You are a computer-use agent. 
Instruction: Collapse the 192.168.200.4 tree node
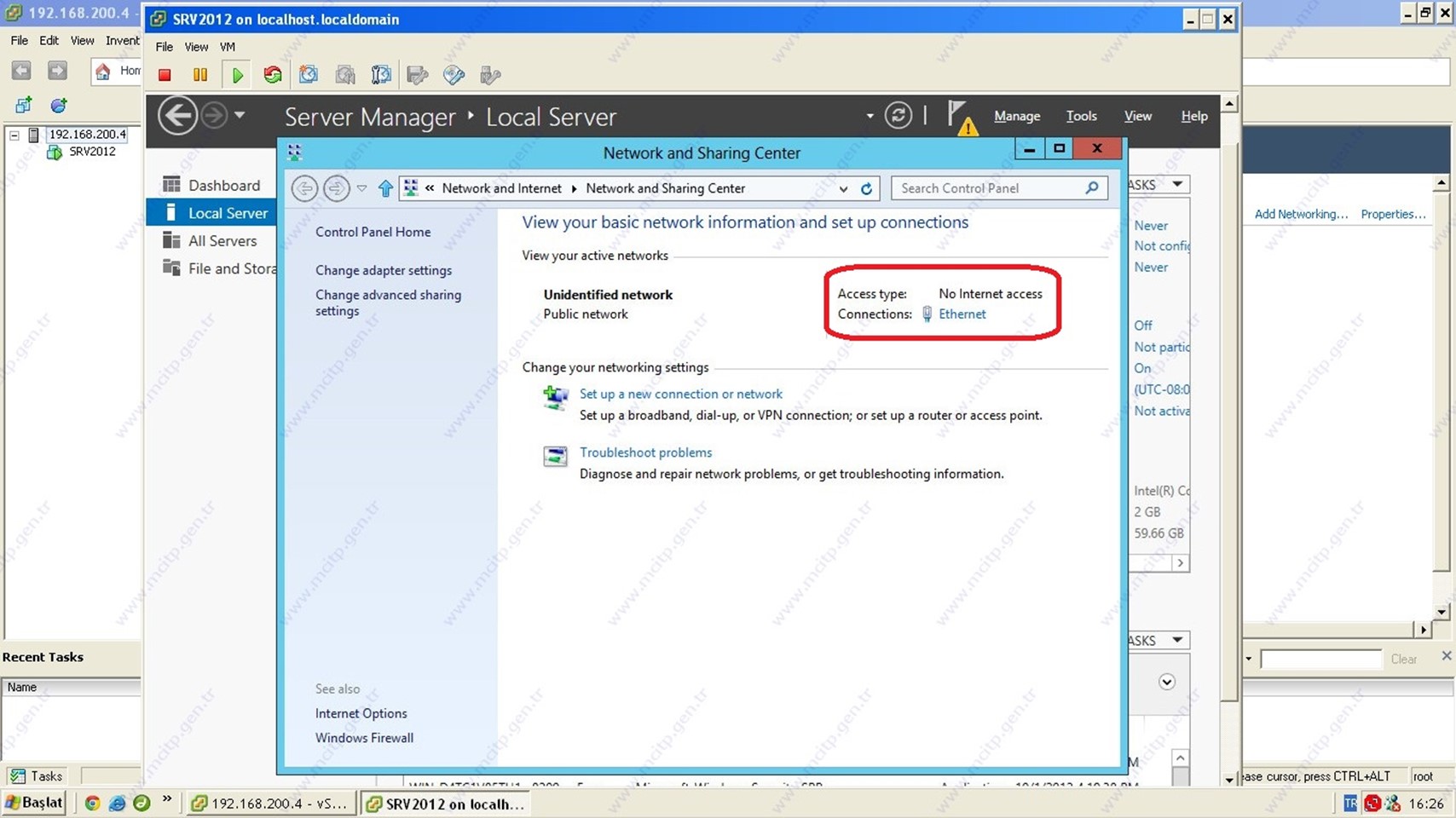click(14, 135)
